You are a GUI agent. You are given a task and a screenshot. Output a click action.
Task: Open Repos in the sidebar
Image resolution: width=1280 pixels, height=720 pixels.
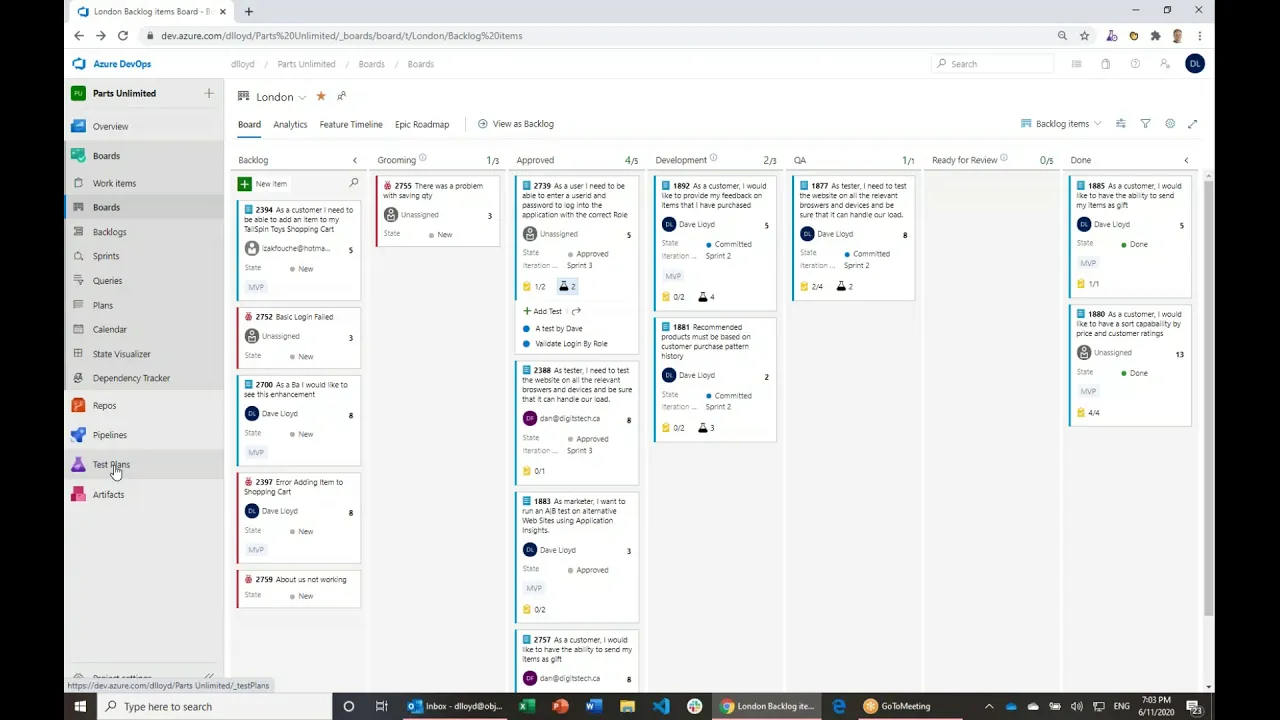pos(104,406)
